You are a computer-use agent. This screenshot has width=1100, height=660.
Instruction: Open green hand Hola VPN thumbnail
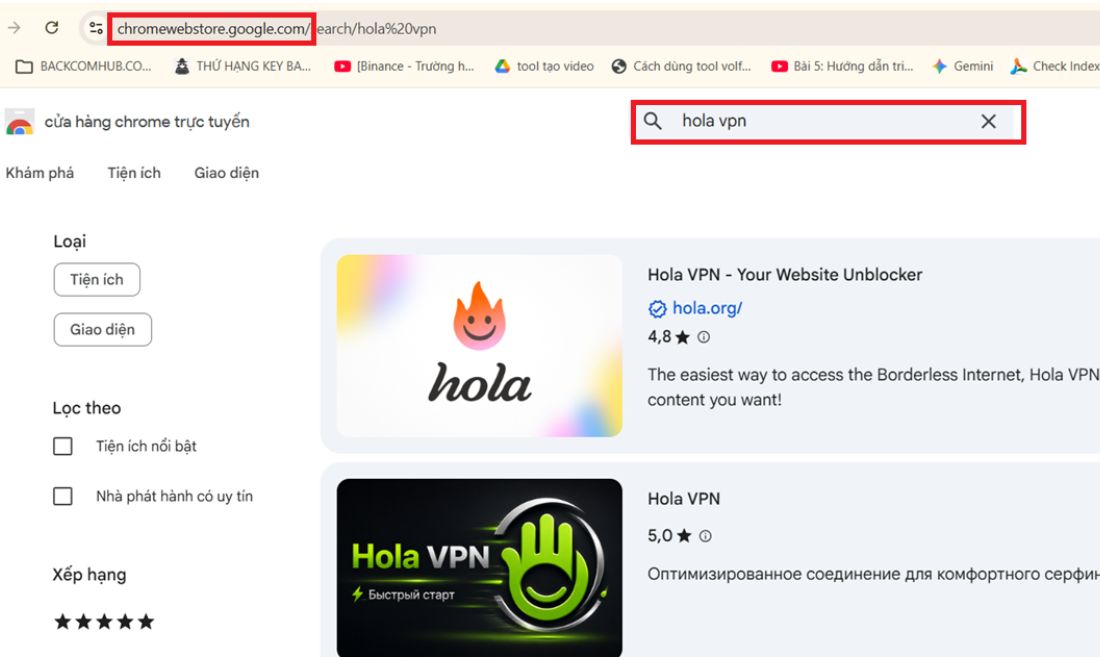[479, 567]
